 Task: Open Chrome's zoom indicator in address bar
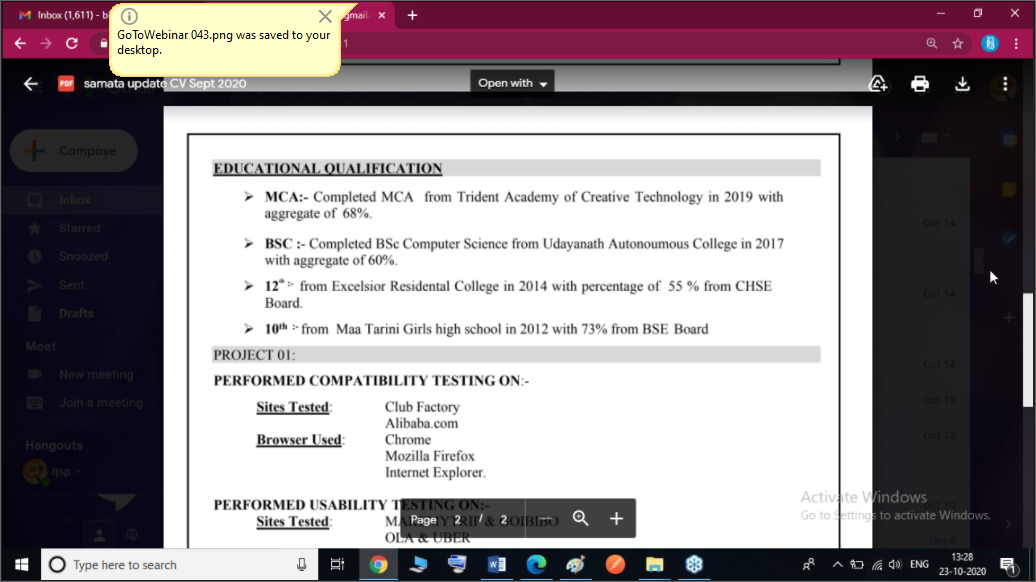click(x=932, y=44)
